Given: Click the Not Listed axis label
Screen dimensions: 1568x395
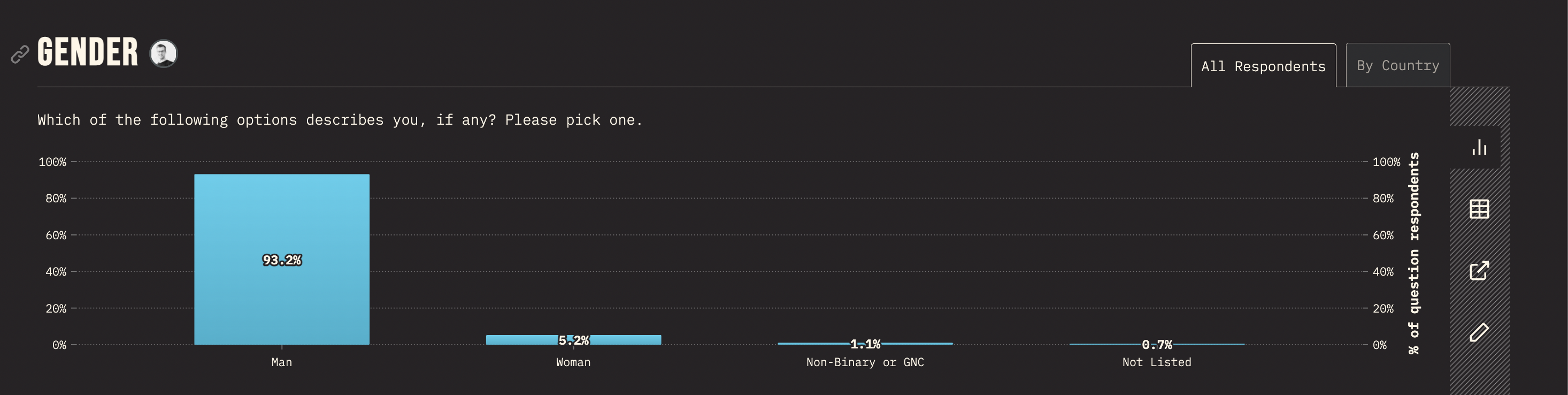Looking at the screenshot, I should [x=1157, y=362].
